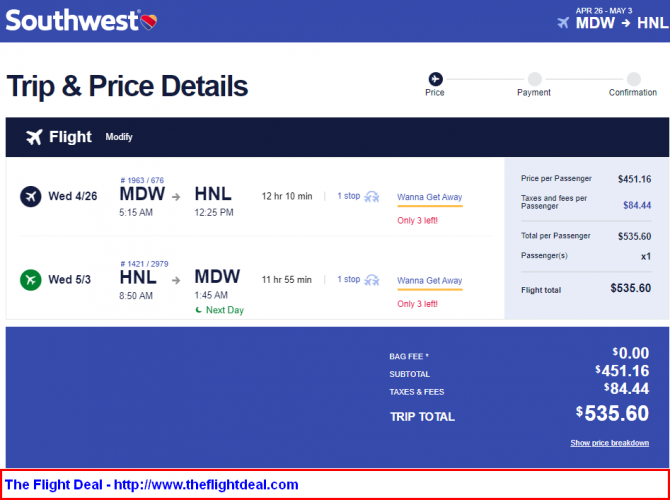Click the 12 hr 10 min duration
670x500 pixels.
point(287,197)
